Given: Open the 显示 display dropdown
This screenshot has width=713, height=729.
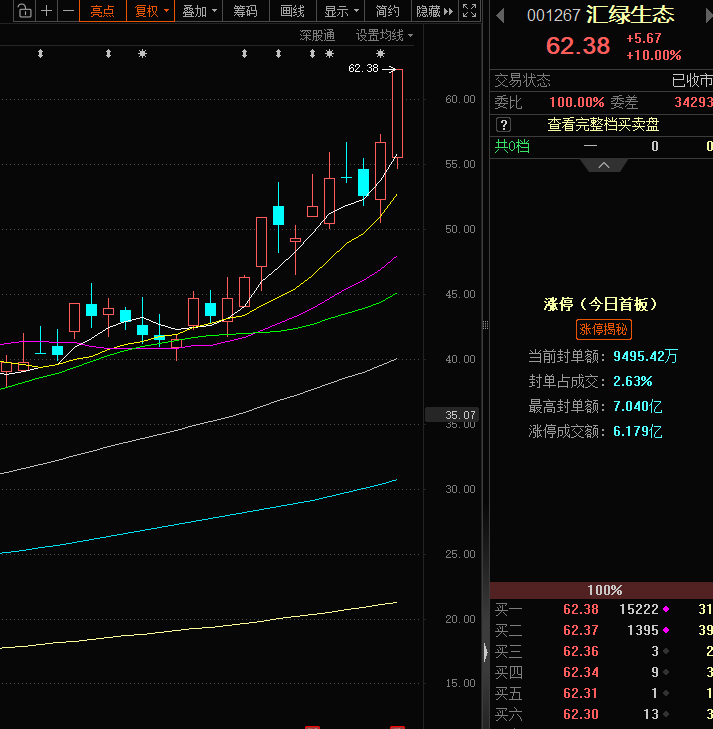Looking at the screenshot, I should (x=341, y=11).
